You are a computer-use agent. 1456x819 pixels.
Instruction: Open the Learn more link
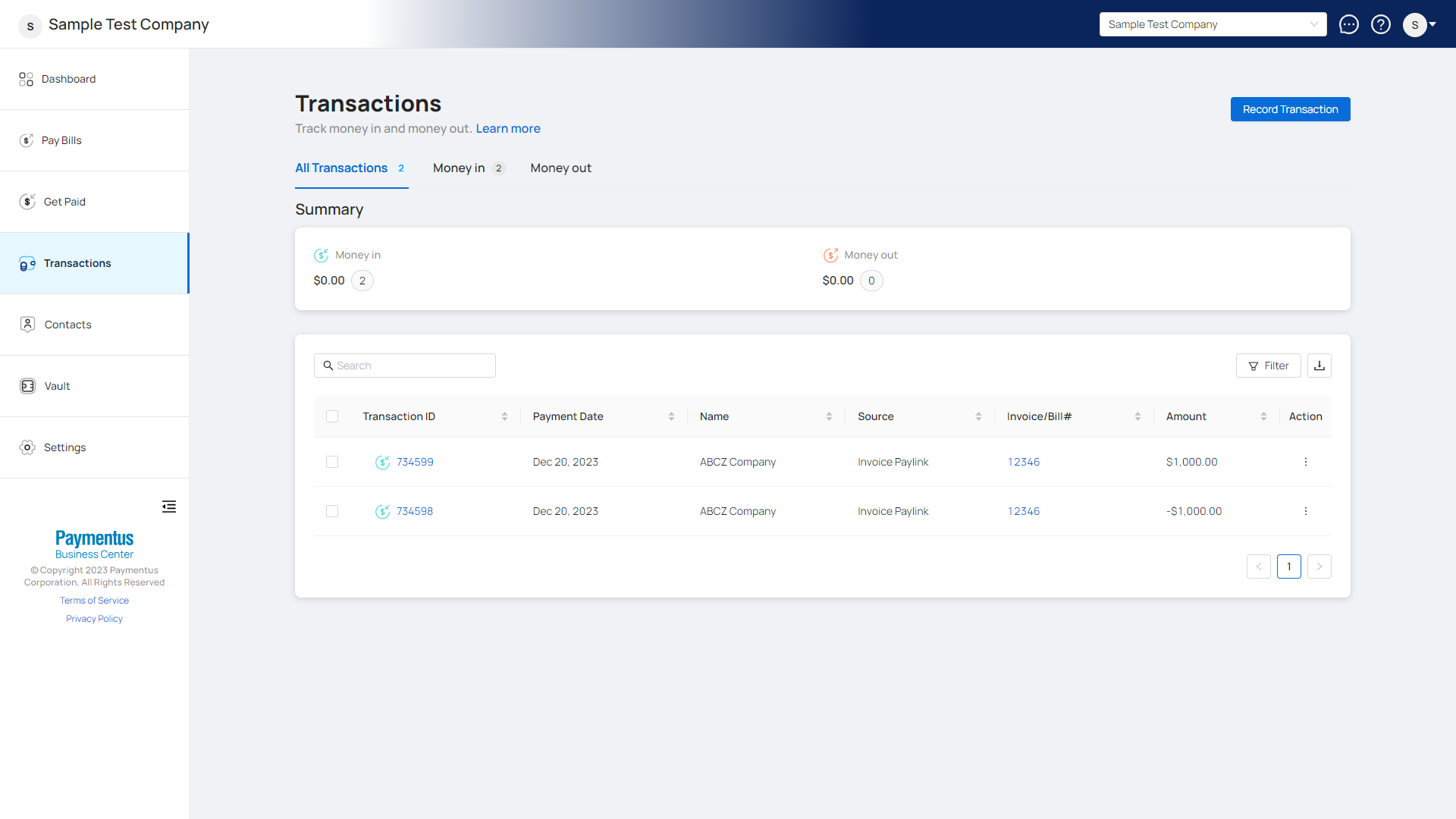[x=508, y=129]
